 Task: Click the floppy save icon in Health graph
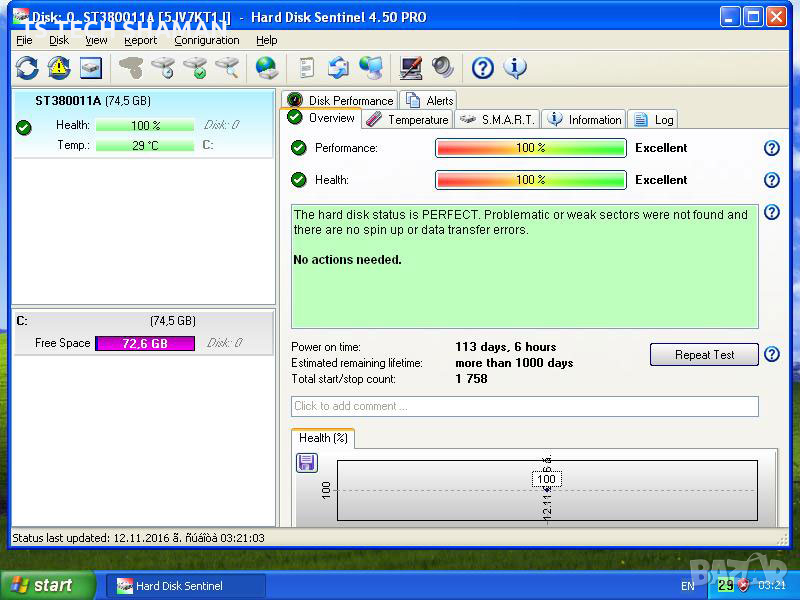click(307, 462)
